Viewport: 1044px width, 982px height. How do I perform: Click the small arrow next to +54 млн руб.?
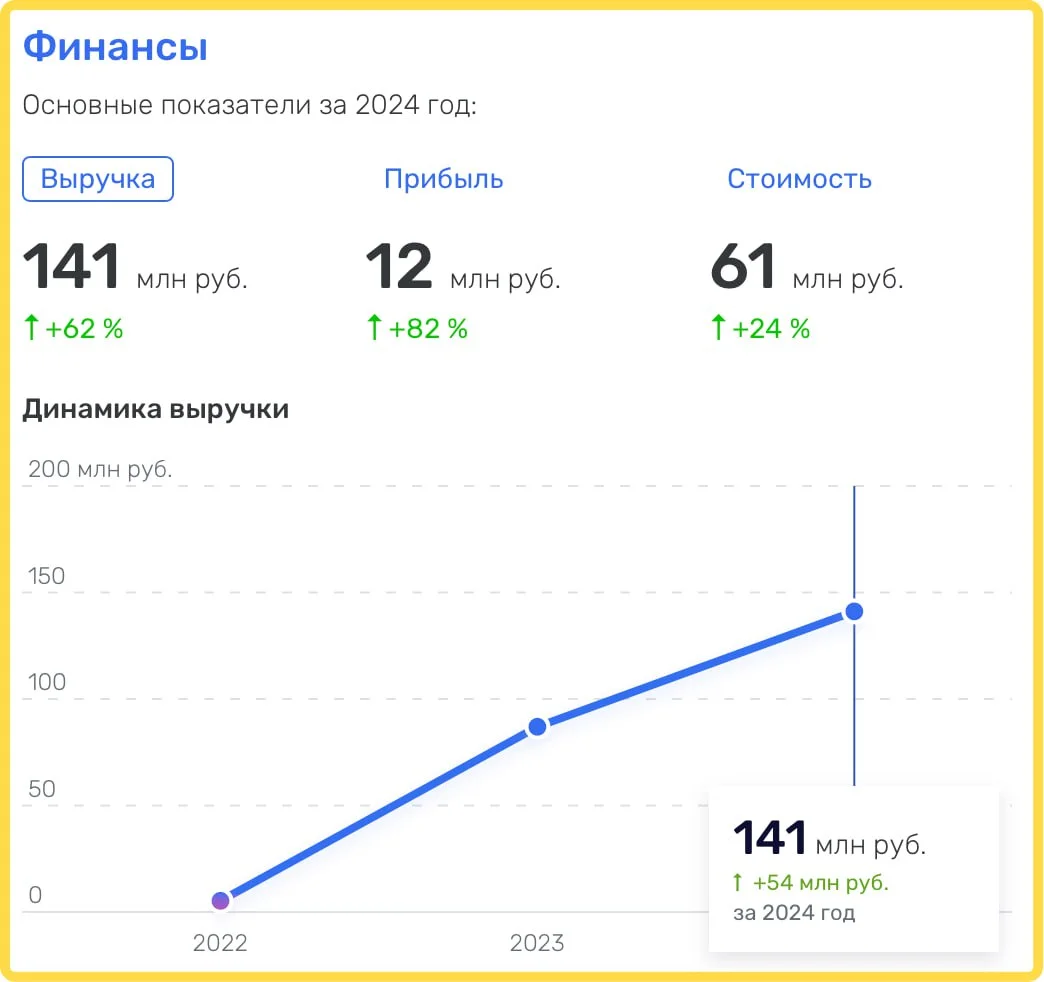tap(738, 883)
